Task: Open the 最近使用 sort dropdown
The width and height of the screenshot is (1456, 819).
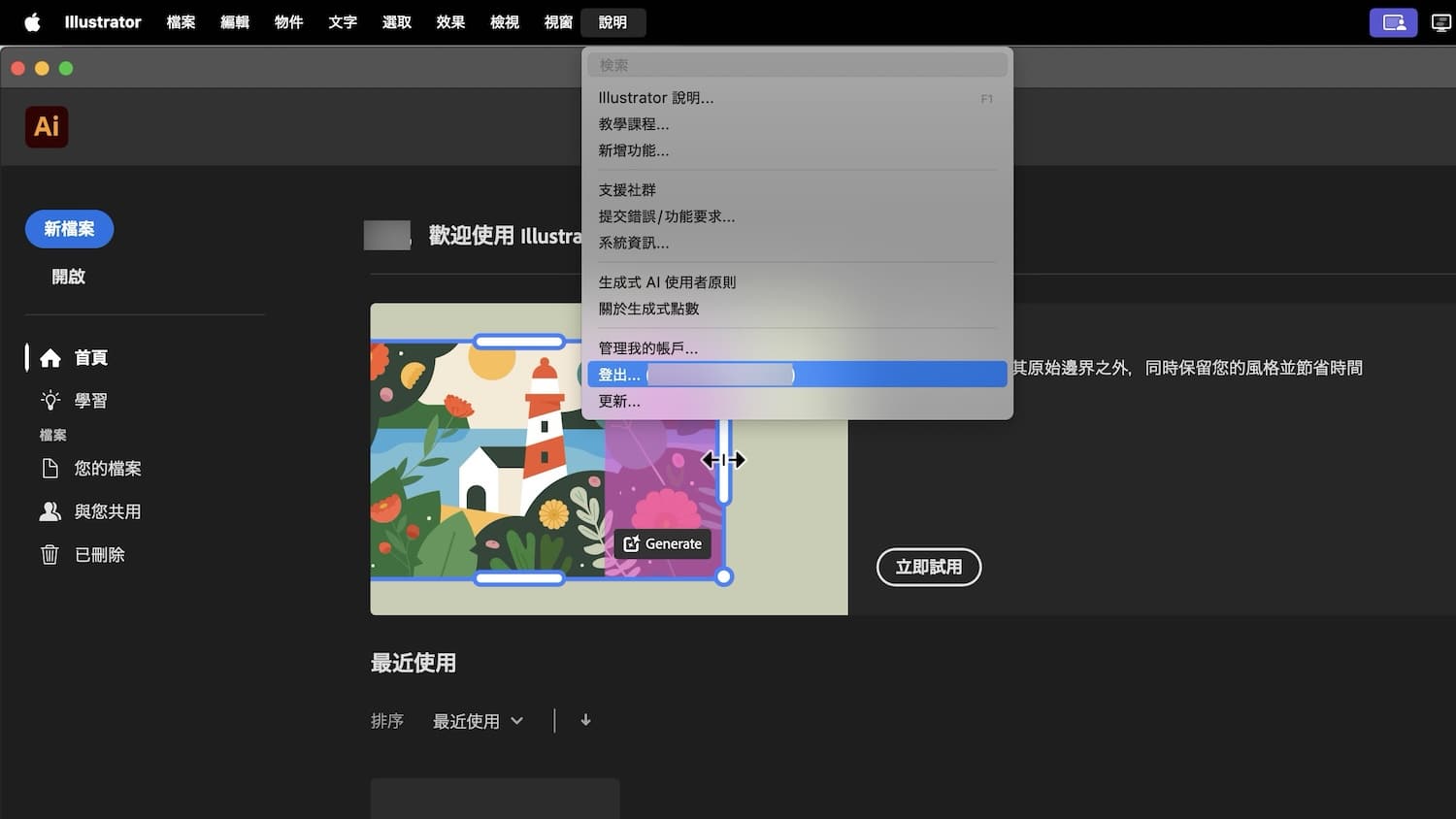Action: [477, 720]
